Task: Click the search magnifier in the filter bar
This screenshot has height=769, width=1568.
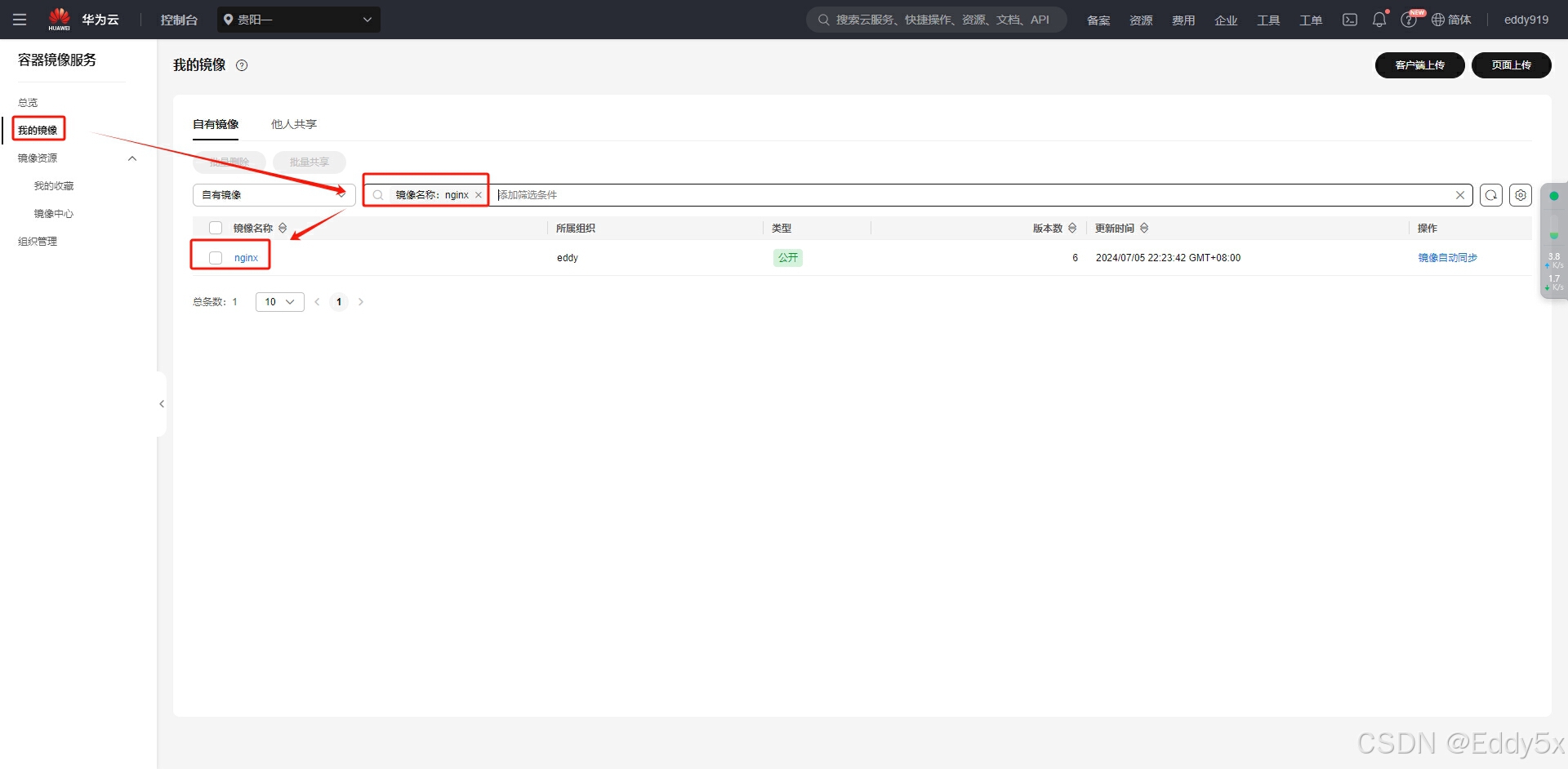Action: coord(378,195)
